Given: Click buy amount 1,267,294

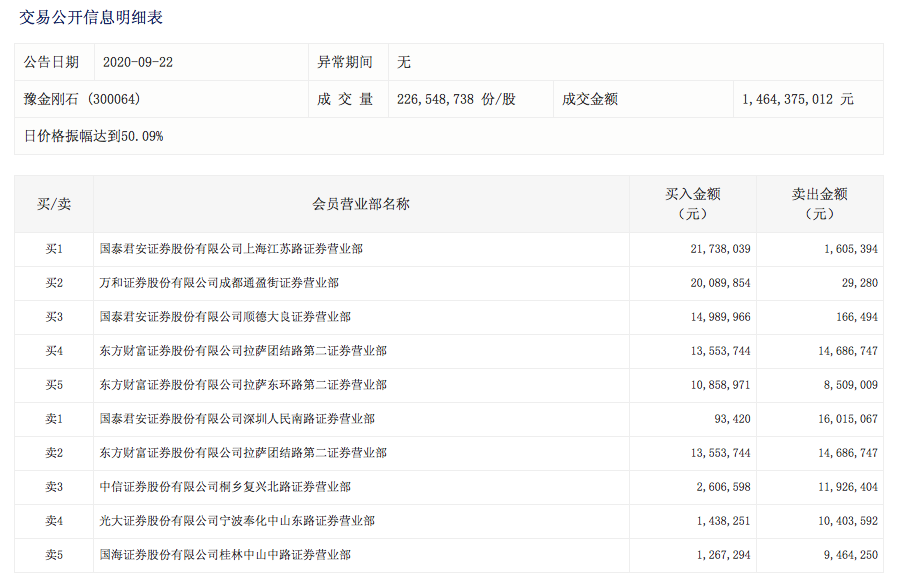Looking at the screenshot, I should click(724, 556).
